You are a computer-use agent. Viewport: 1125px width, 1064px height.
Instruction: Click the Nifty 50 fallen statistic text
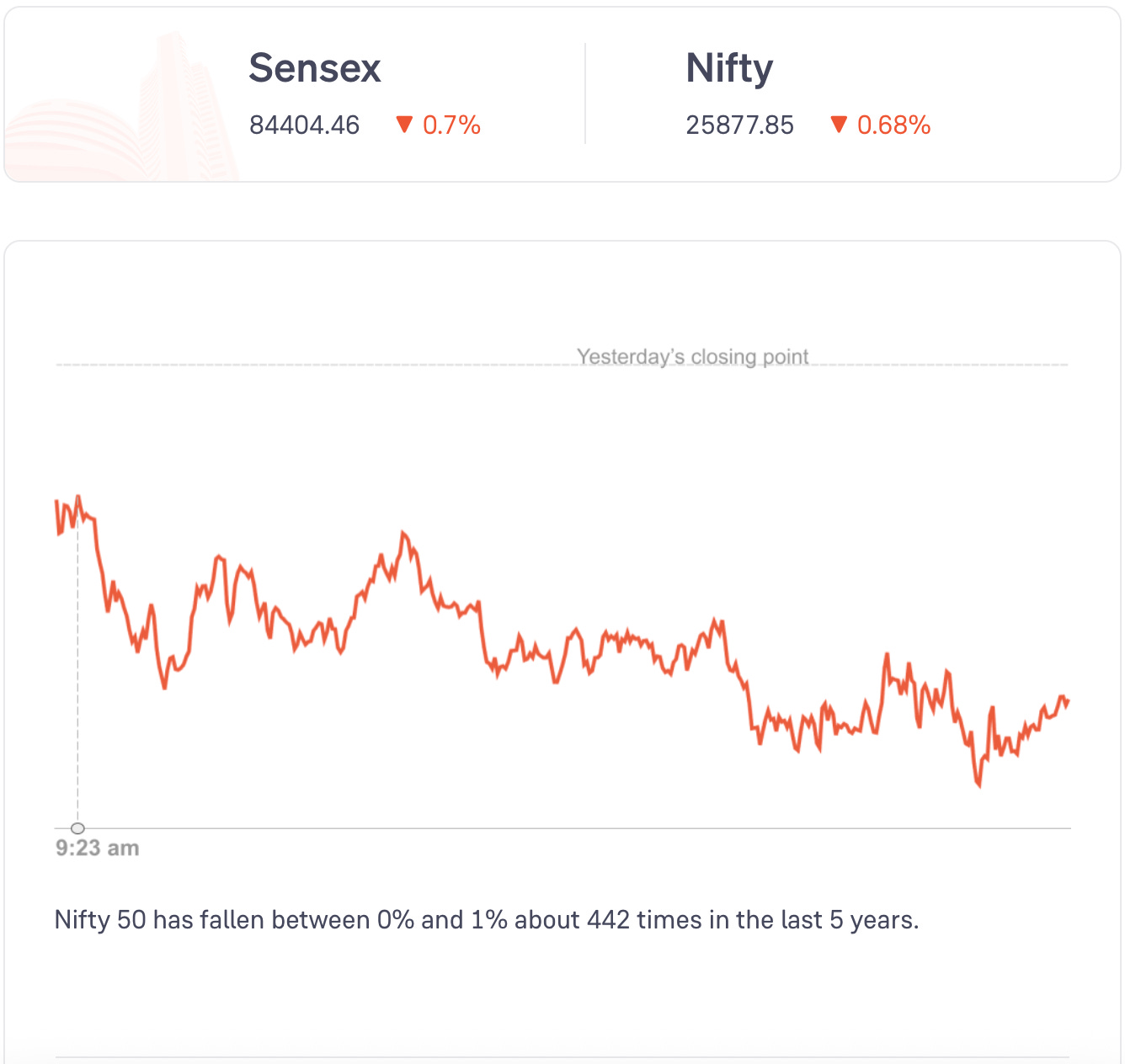pyautogui.click(x=486, y=919)
